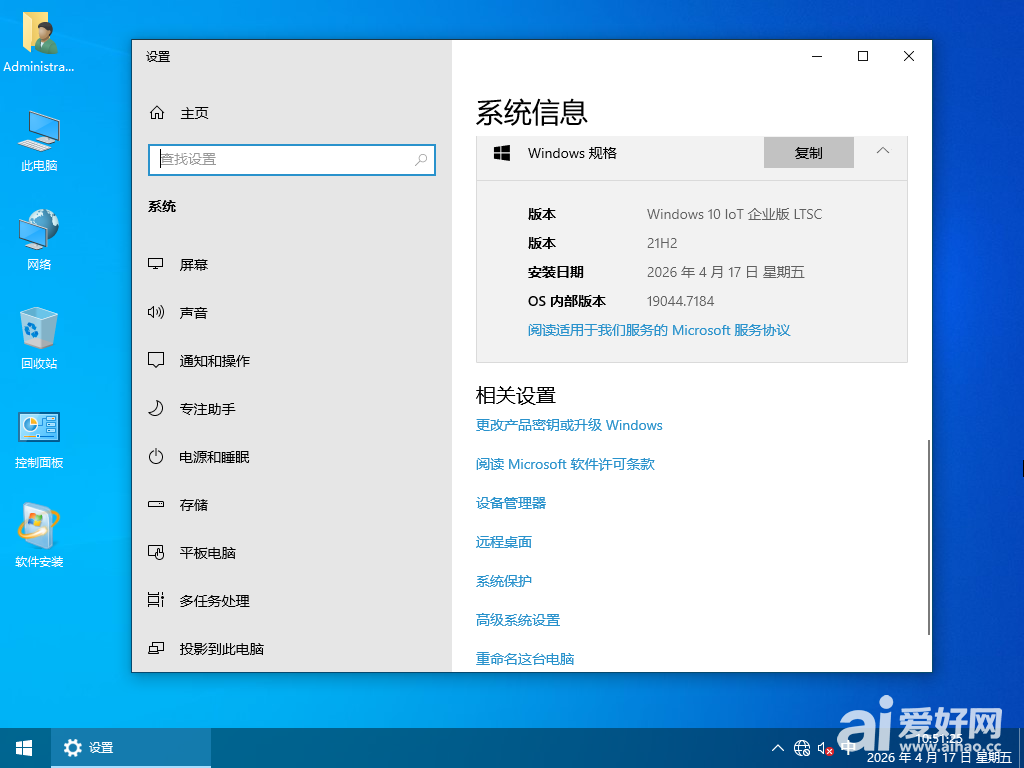The width and height of the screenshot is (1024, 768).
Task: Click the Windows logo beside Windows 规格
Action: (502, 153)
